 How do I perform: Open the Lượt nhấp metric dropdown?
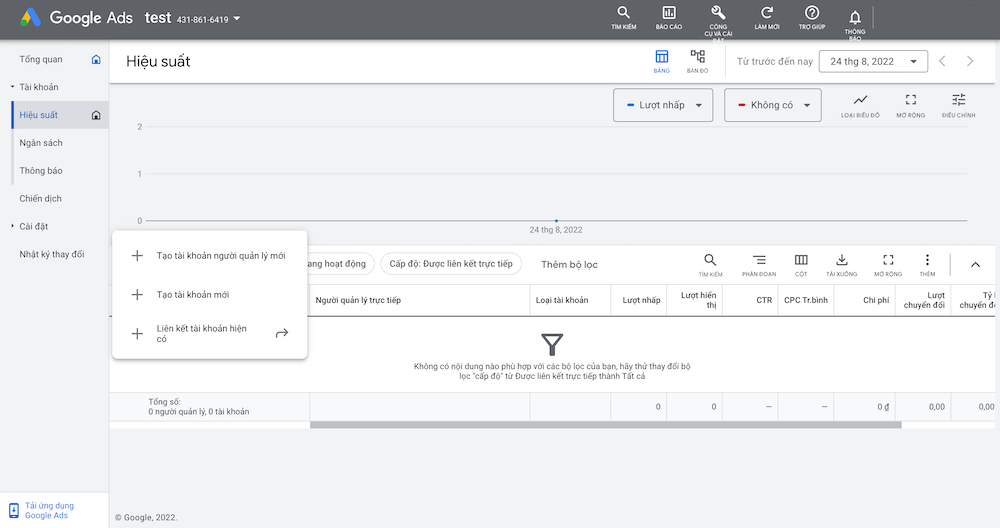[663, 105]
